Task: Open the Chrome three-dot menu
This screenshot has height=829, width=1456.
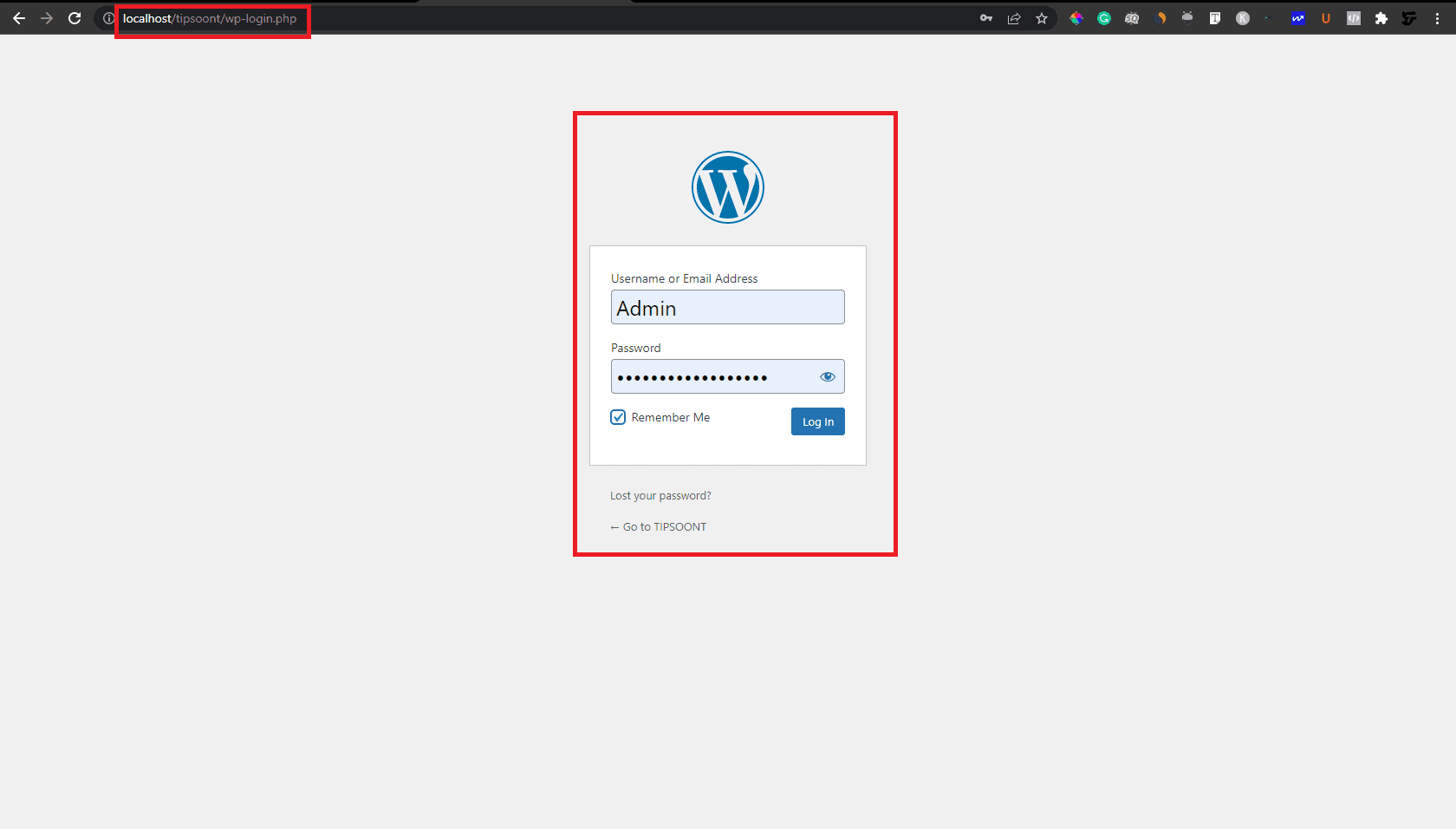Action: click(1437, 18)
